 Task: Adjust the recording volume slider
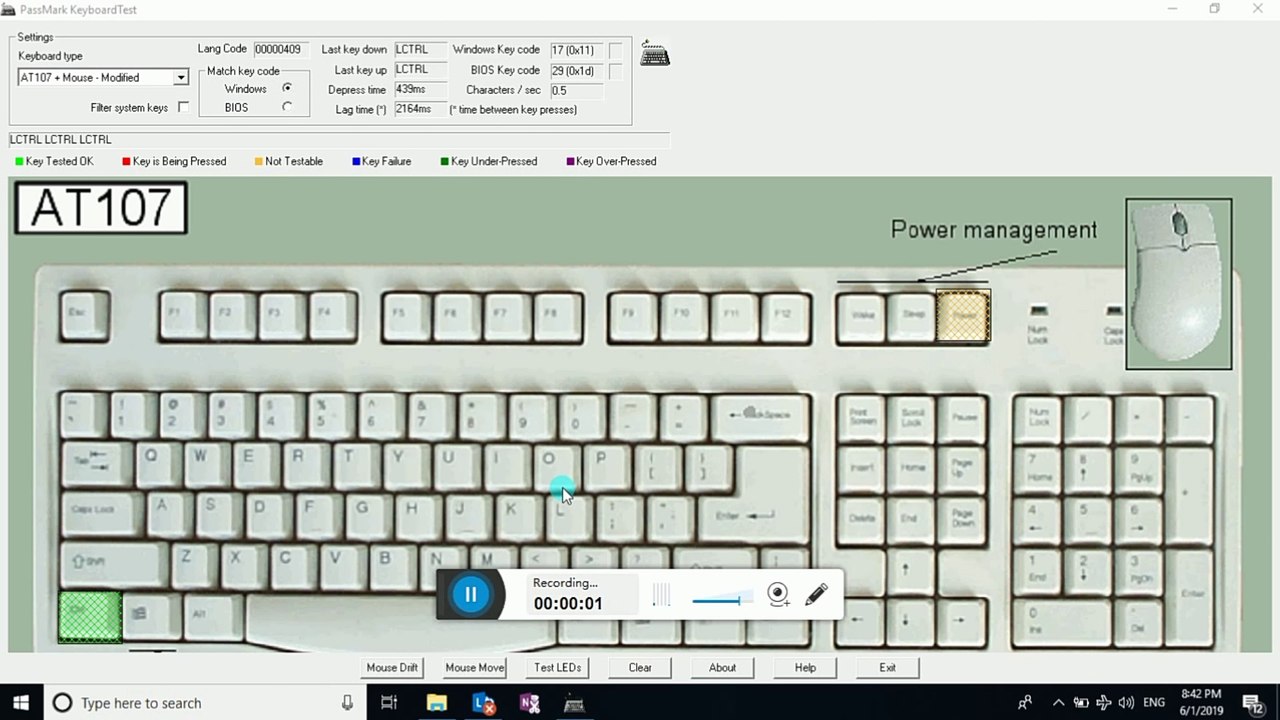[722, 600]
